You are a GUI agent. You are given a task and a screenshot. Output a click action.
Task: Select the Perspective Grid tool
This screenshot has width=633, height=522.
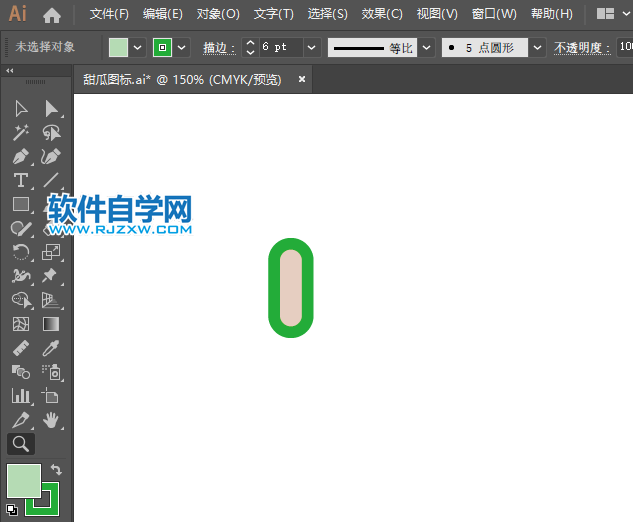(x=51, y=300)
